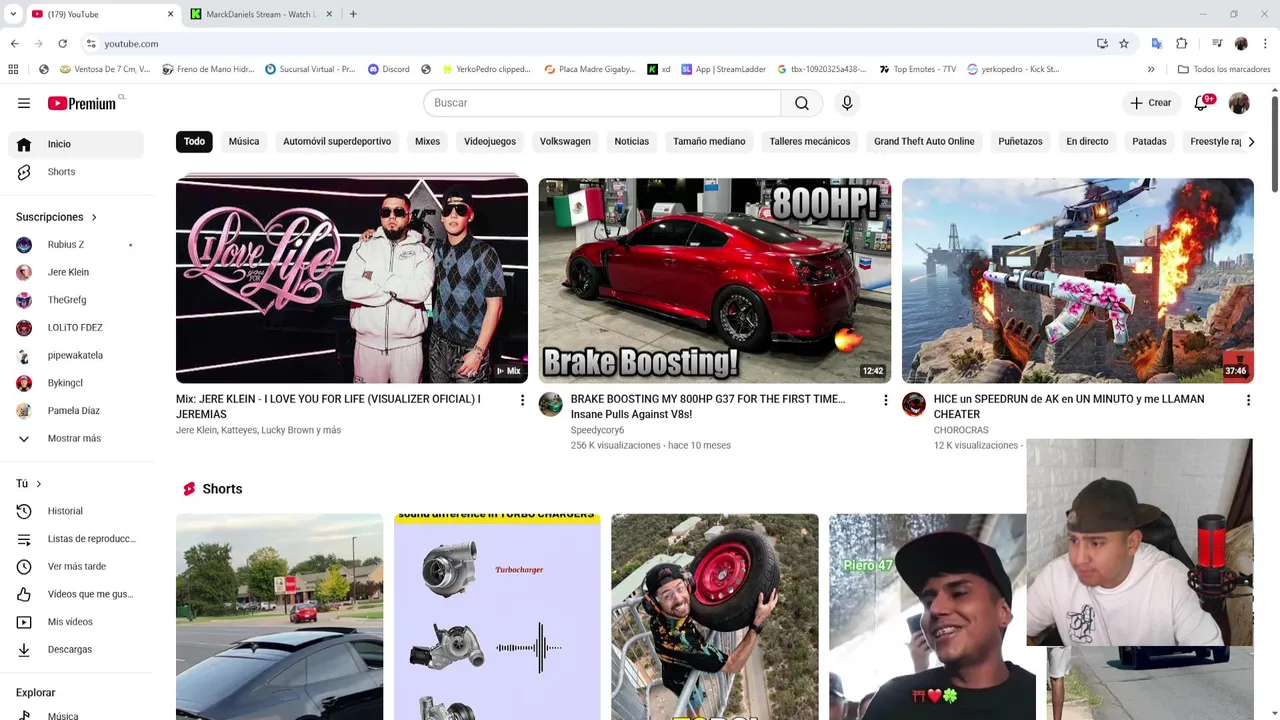Screen dimensions: 1280x720
Task: Start voice search with microphone icon
Action: 847,103
